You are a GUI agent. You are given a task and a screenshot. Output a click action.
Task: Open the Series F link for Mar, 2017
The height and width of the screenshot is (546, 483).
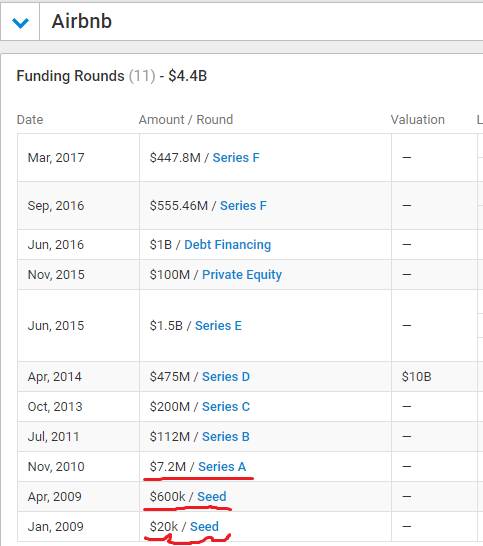coord(236,158)
